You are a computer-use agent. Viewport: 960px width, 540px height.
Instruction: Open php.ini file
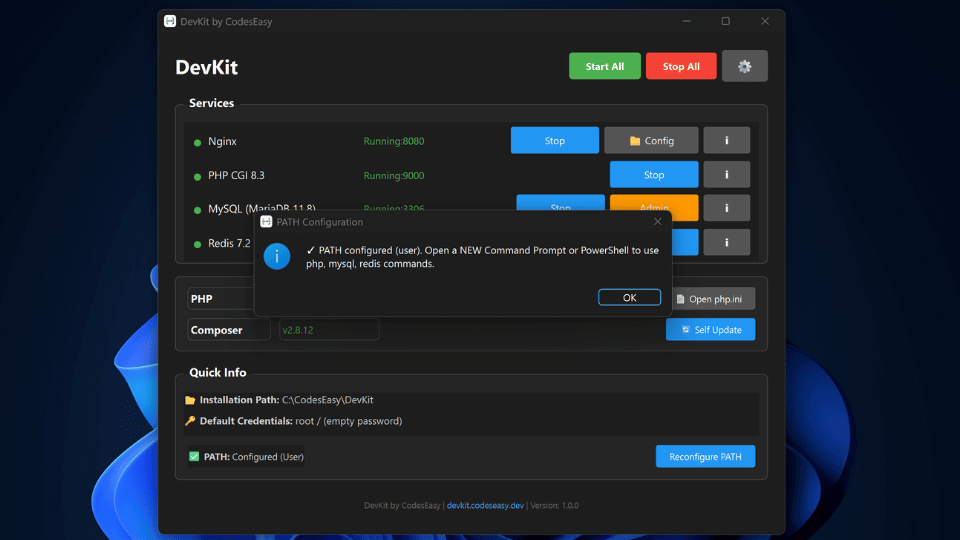(x=713, y=299)
